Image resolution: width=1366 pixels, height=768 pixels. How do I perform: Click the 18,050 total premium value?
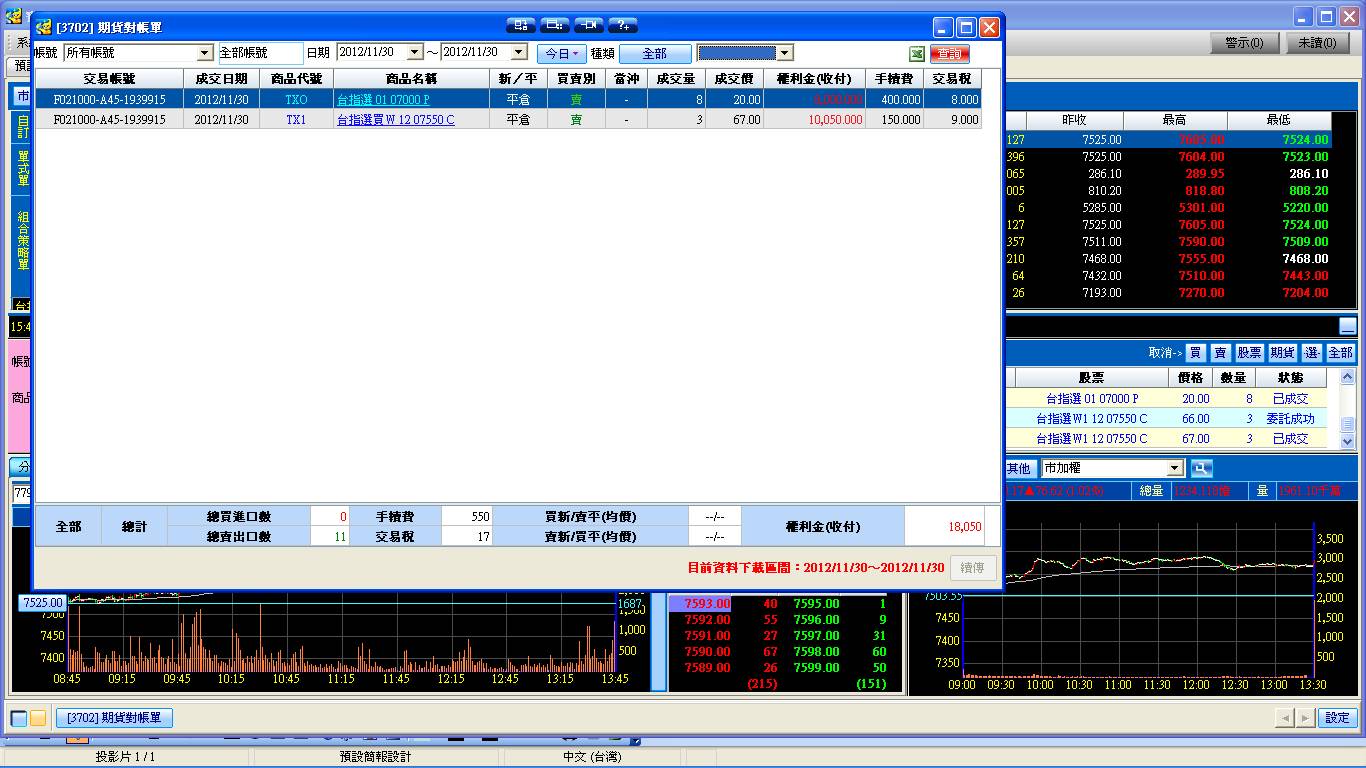coord(965,527)
